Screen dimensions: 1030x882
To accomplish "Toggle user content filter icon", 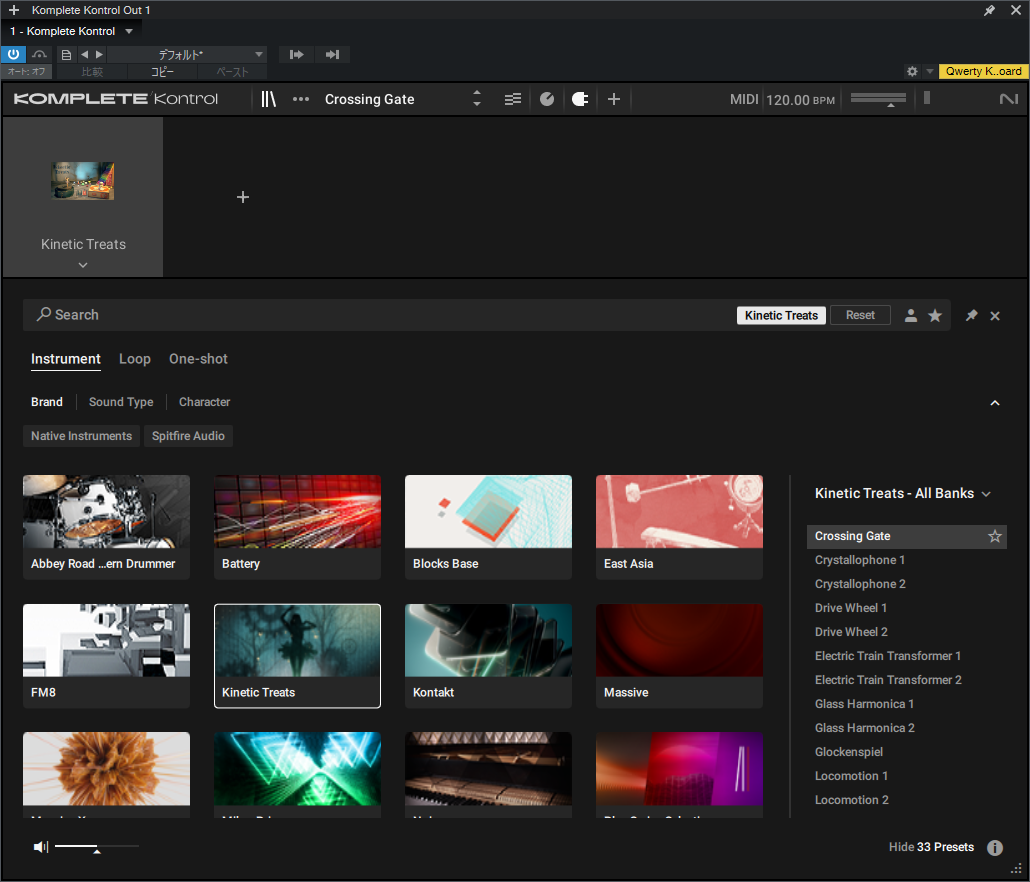I will (910, 315).
